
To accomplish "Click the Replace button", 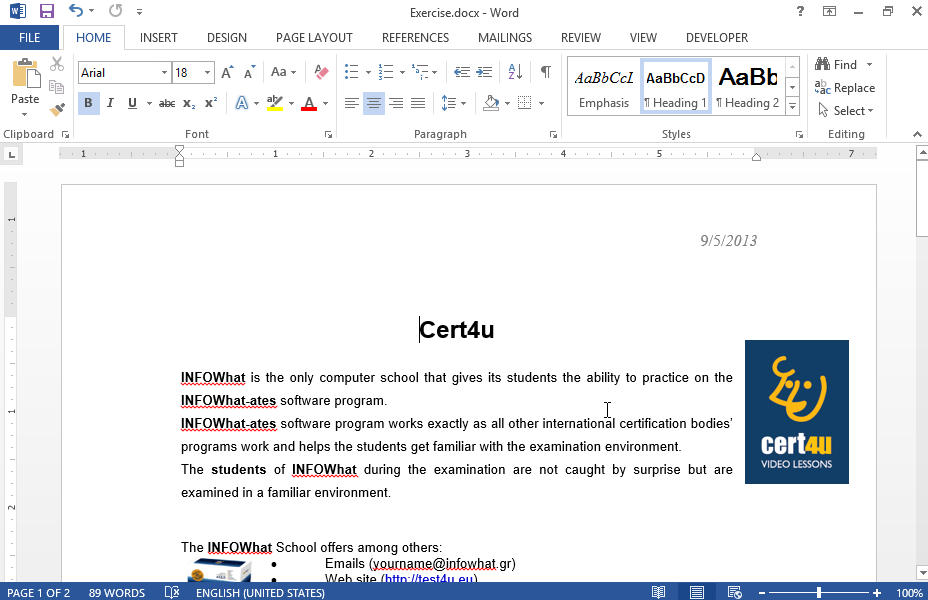I will [x=845, y=88].
